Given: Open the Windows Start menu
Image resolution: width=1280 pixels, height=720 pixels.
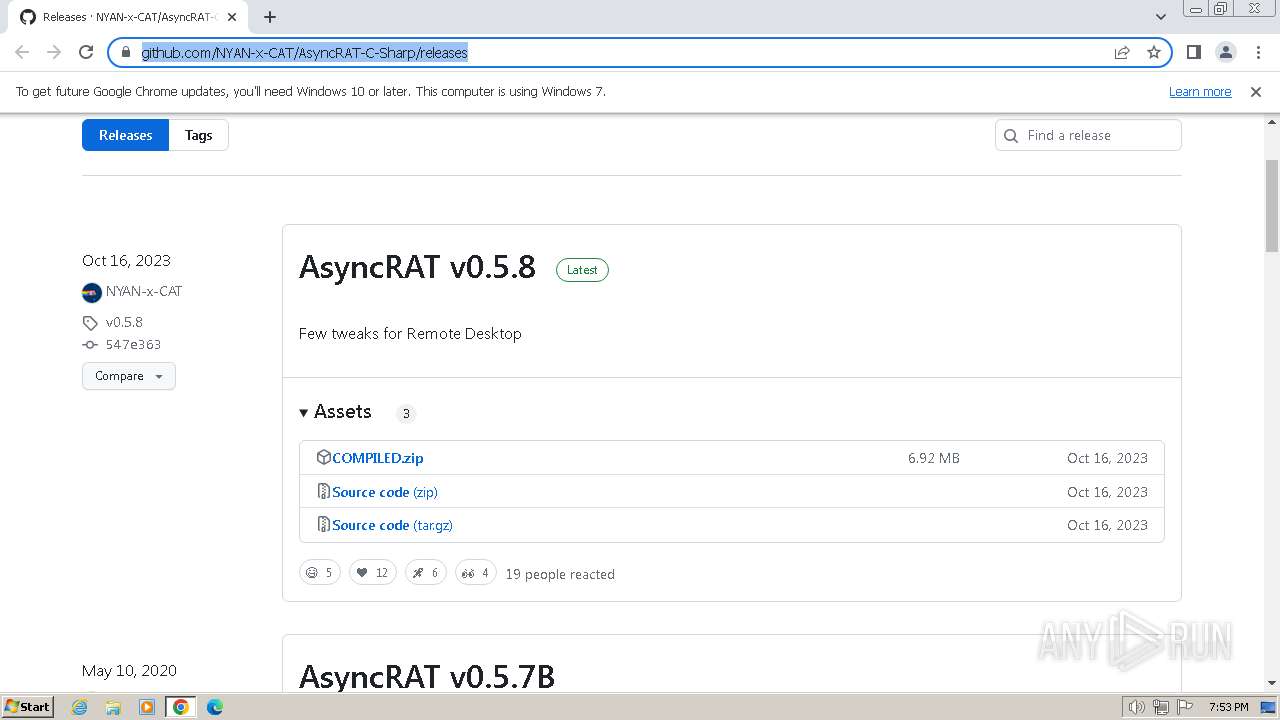Looking at the screenshot, I should coord(27,706).
